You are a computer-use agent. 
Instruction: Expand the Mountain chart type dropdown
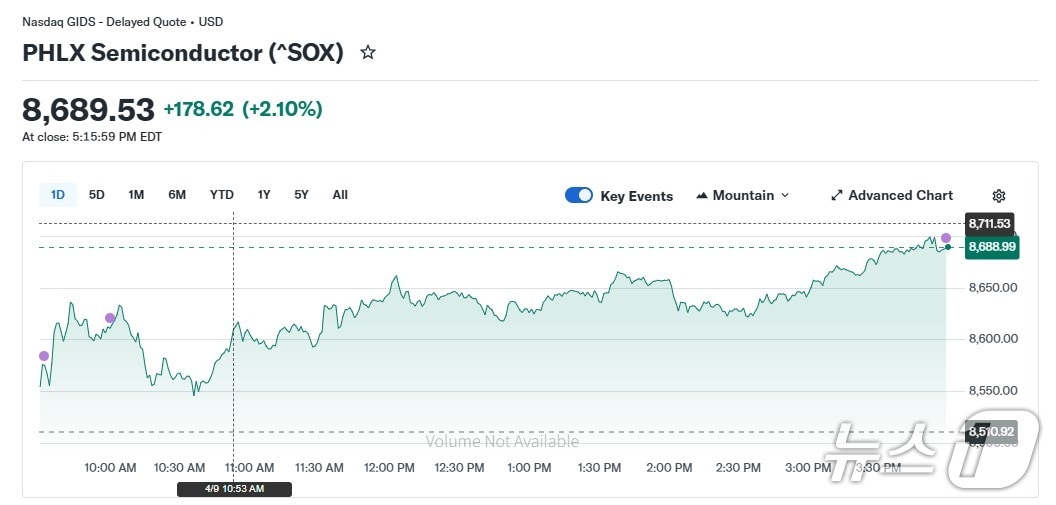[742, 196]
